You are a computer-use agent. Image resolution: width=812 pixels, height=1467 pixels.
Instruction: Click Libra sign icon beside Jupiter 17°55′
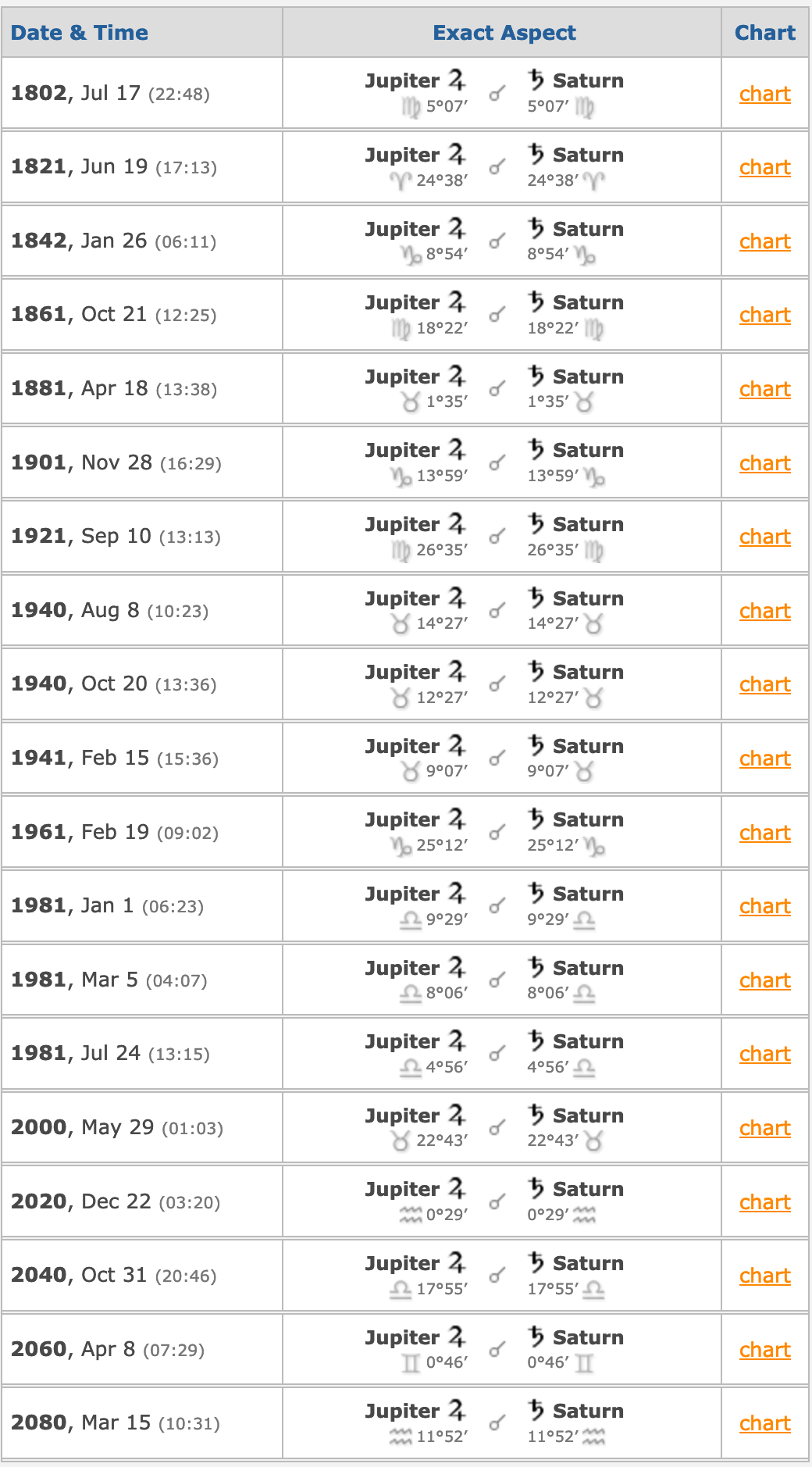401,1289
